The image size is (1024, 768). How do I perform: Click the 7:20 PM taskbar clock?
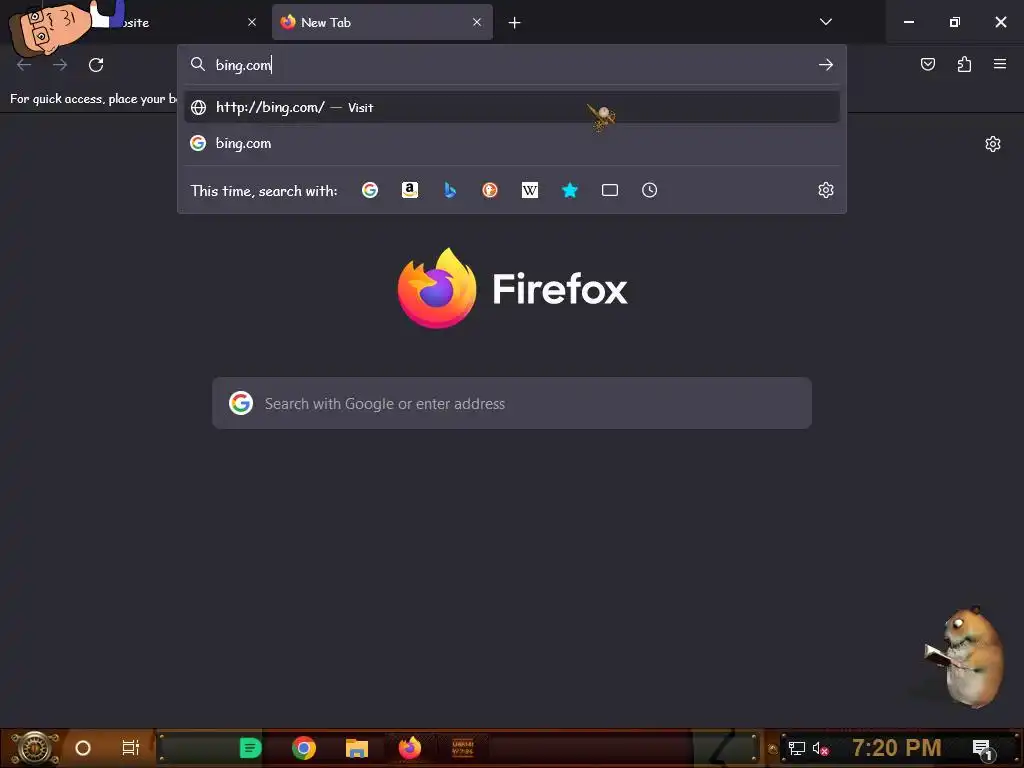coord(896,748)
